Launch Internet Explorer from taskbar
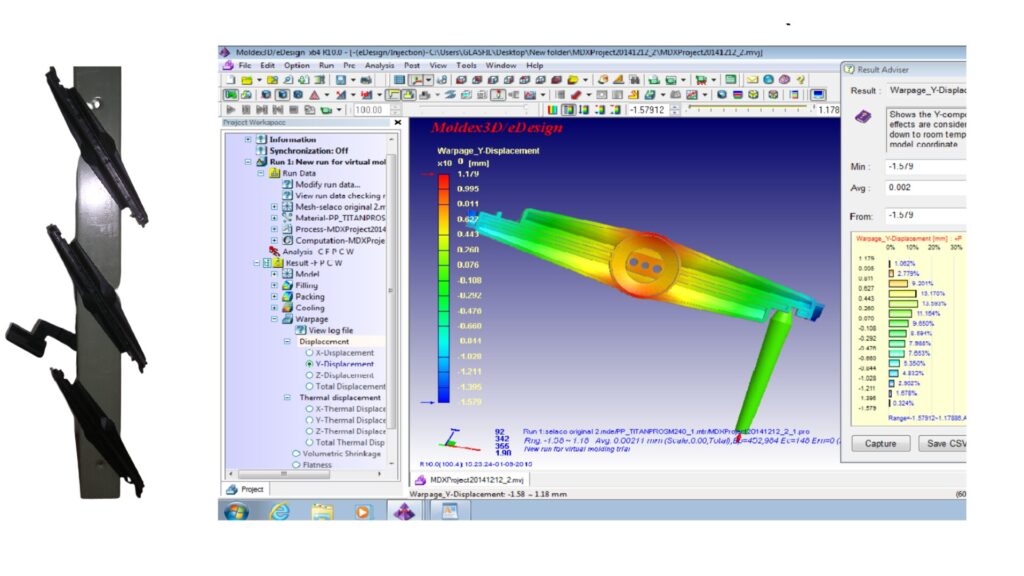 [x=280, y=511]
